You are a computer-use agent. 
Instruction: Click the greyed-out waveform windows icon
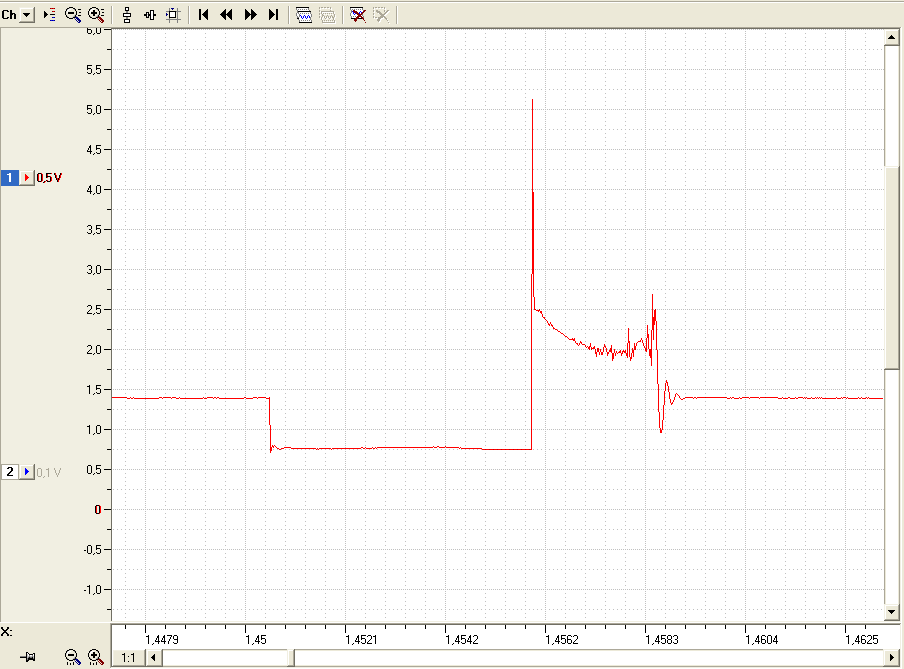click(327, 15)
